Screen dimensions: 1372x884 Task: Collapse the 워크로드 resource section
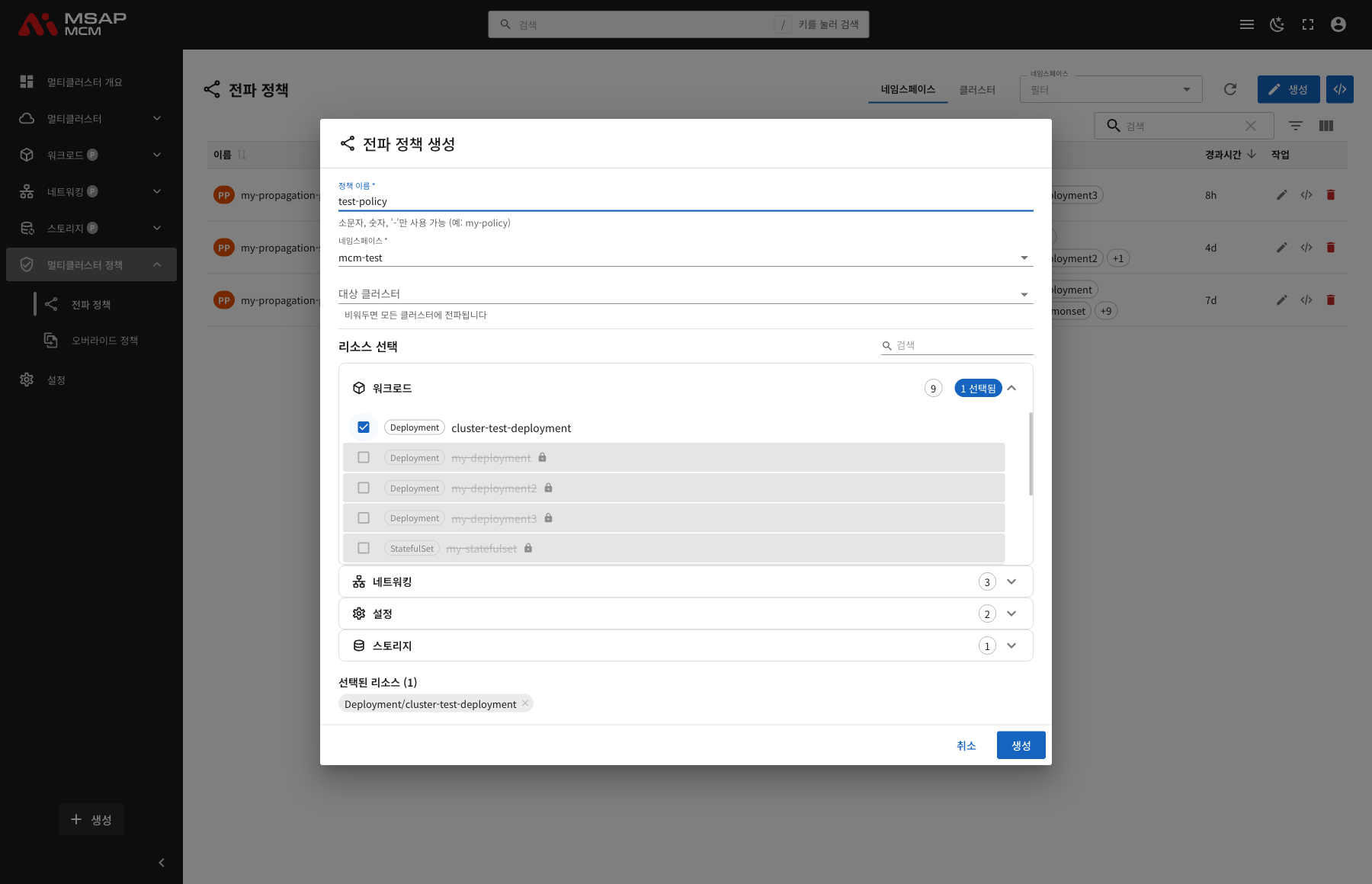coord(1011,388)
